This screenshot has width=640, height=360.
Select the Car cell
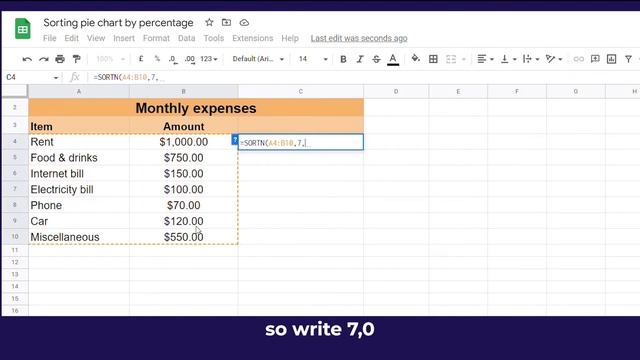tap(79, 221)
